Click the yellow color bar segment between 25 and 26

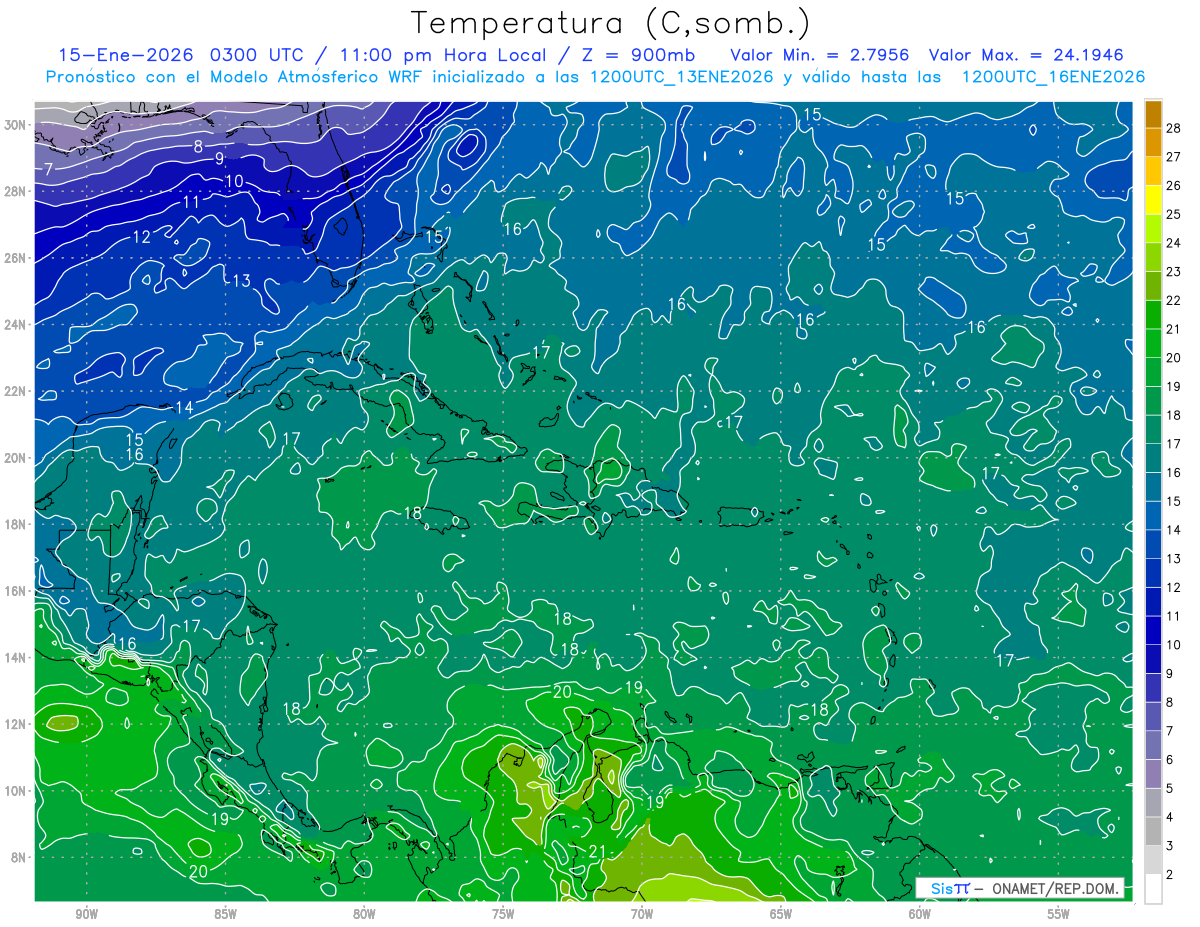coord(1153,200)
